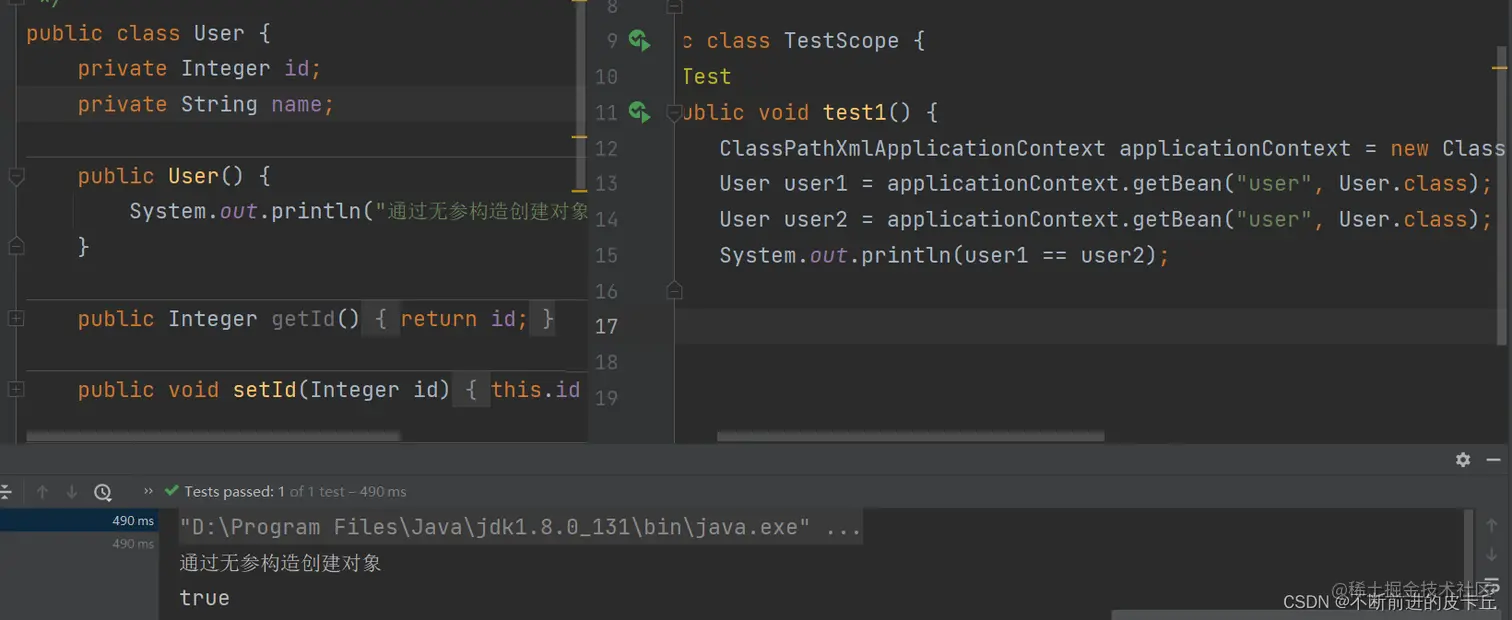Viewport: 1512px width, 620px height.
Task: Click line number 12 in TestScope gutter
Action: click(606, 148)
